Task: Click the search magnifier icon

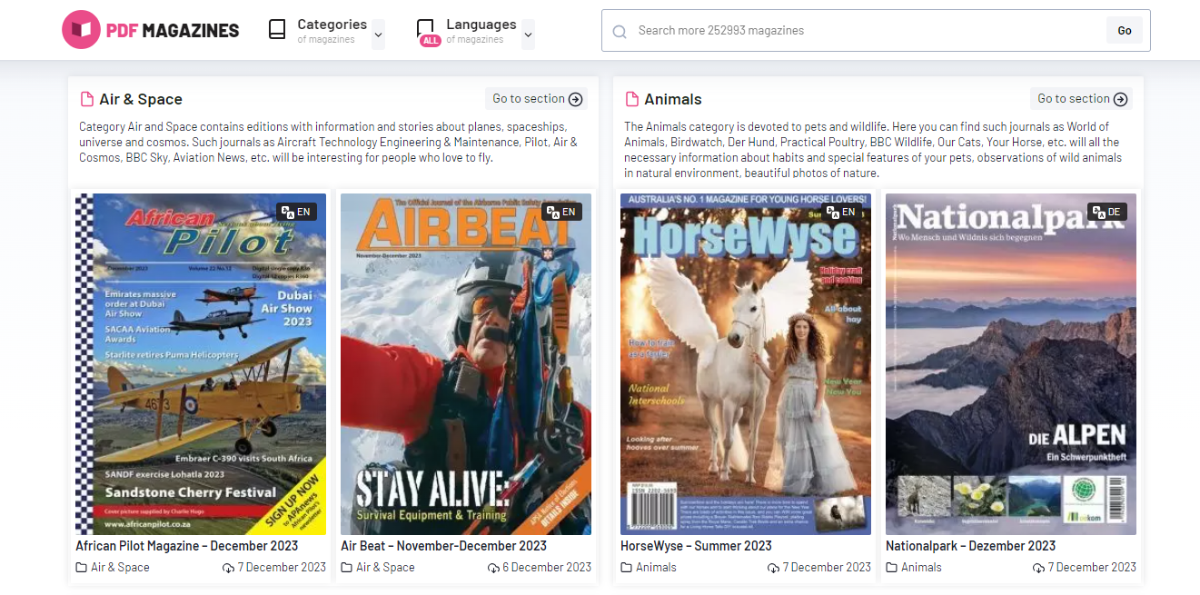Action: click(620, 31)
